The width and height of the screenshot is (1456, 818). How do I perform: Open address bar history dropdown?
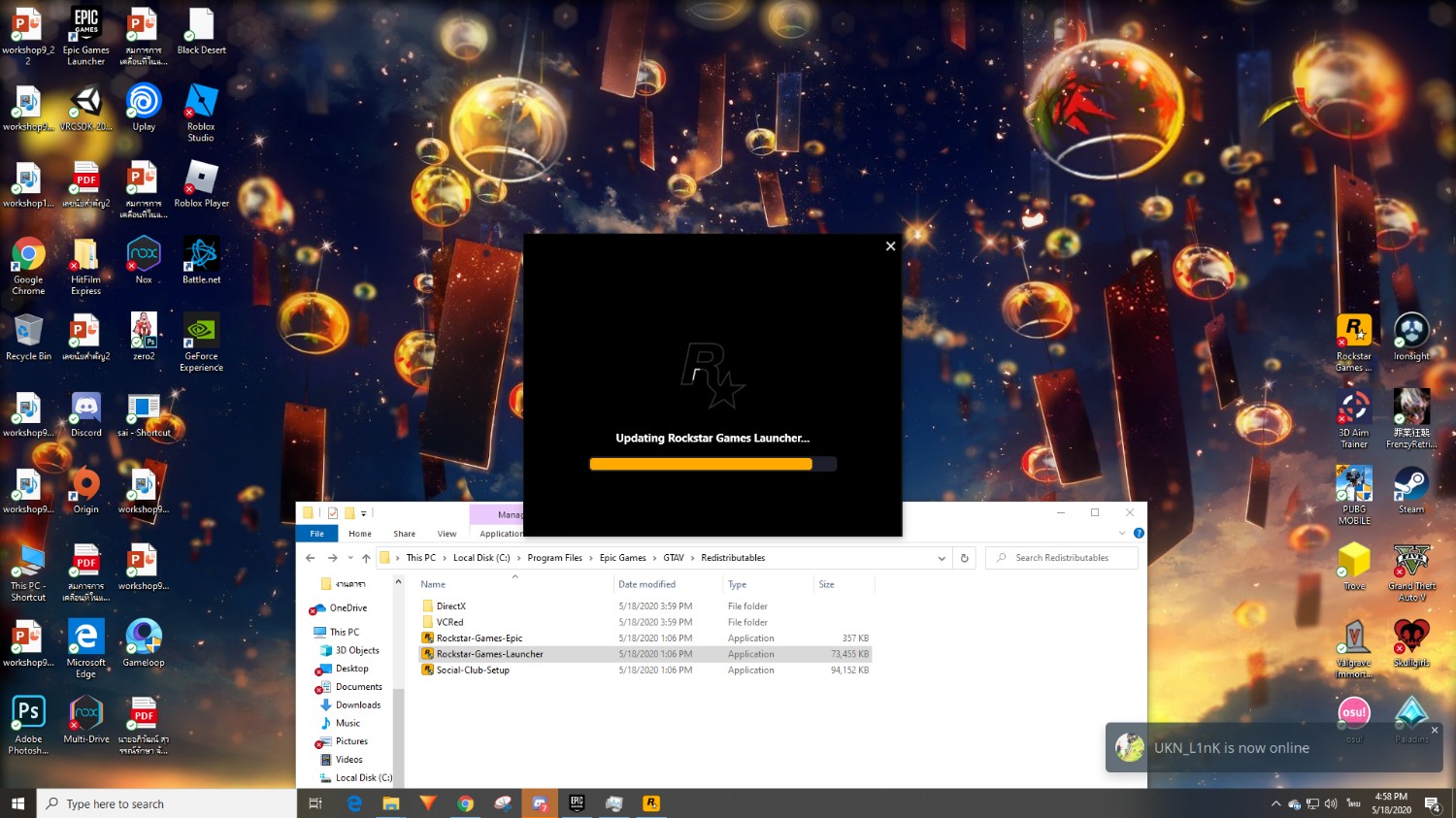[941, 558]
